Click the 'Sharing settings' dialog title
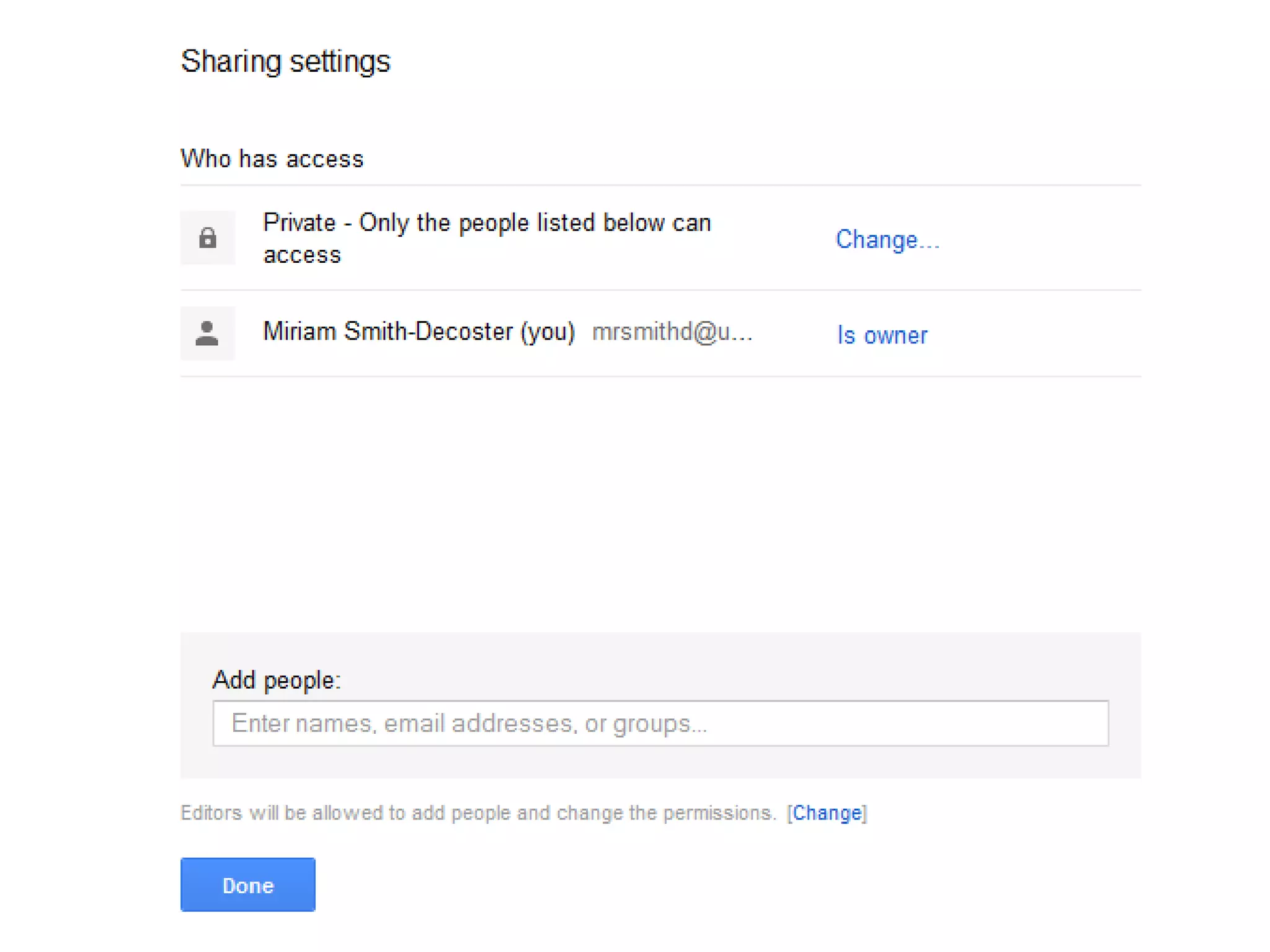 (x=285, y=61)
